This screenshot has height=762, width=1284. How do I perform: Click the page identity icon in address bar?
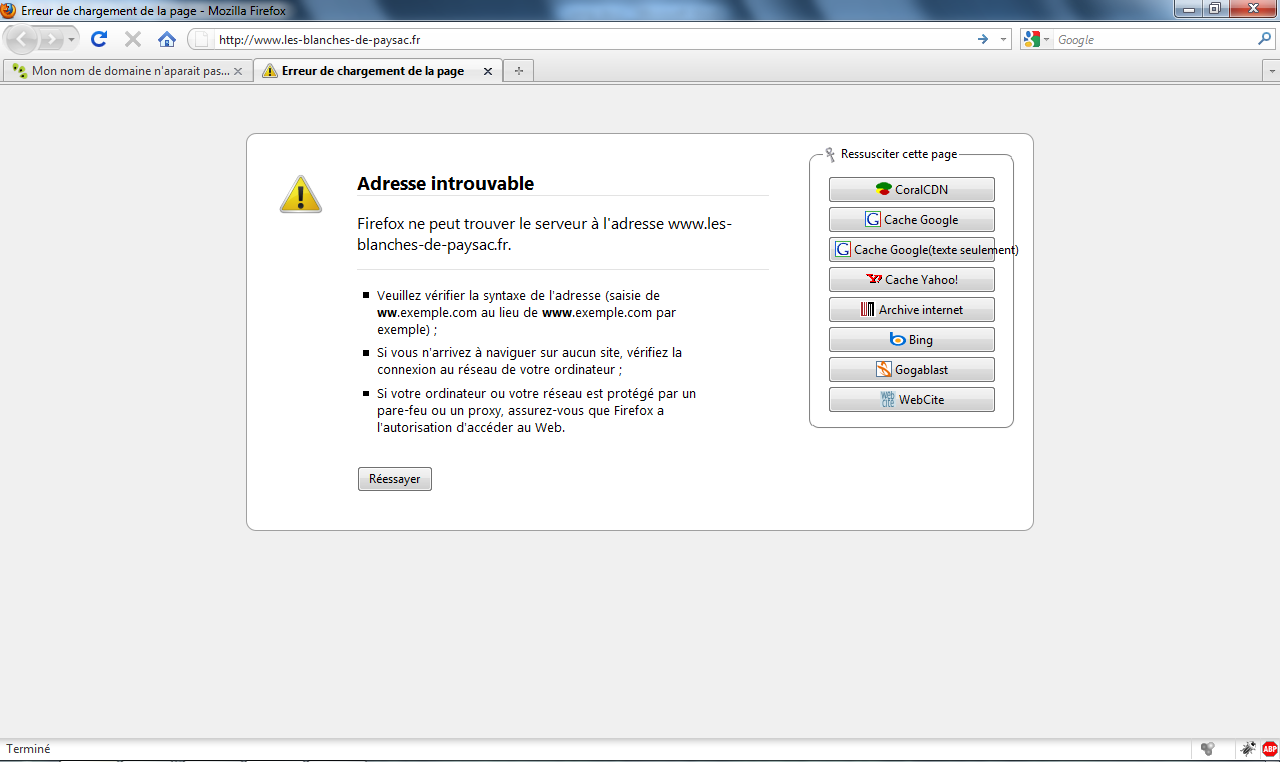[x=202, y=40]
